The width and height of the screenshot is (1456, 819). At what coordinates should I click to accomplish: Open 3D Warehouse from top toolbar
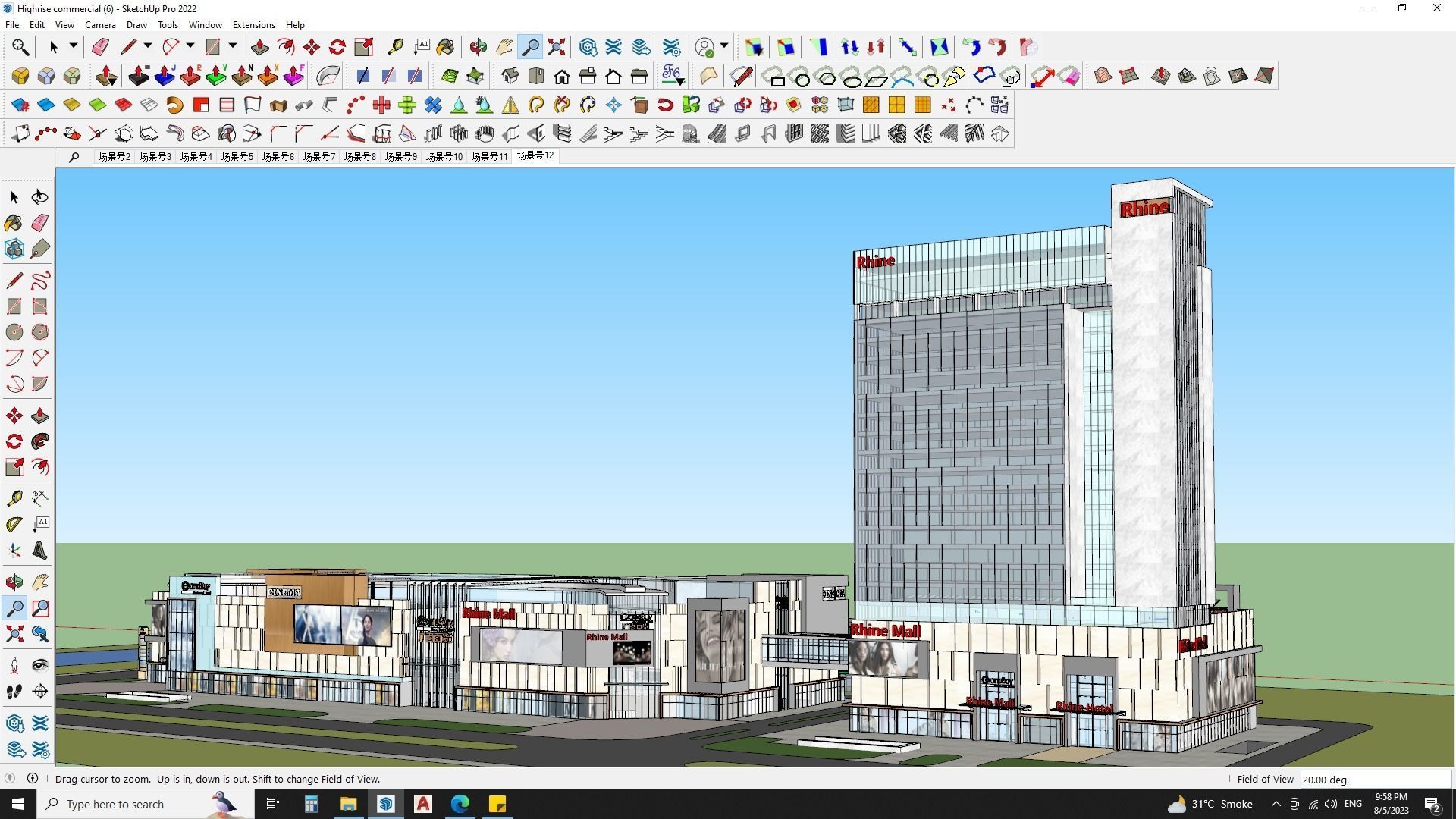tap(588, 47)
